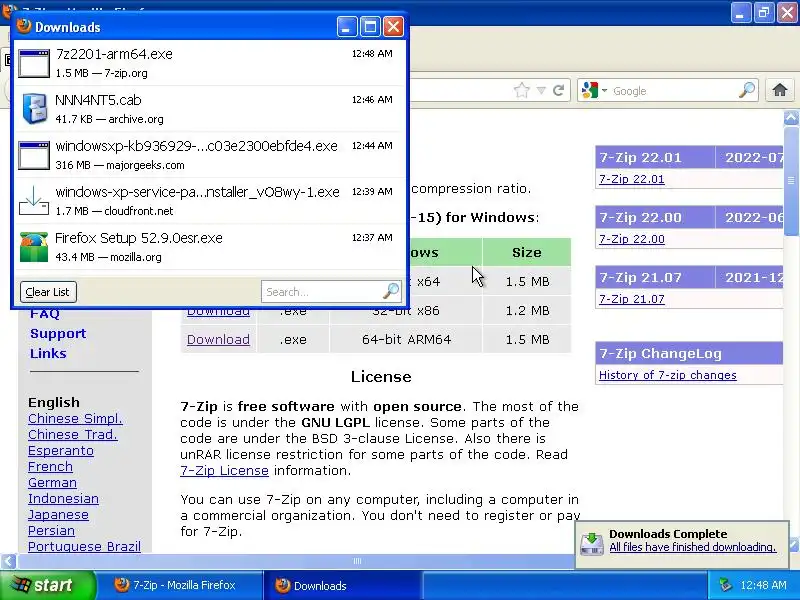Click the magnifier in Downloads search box

click(x=391, y=291)
